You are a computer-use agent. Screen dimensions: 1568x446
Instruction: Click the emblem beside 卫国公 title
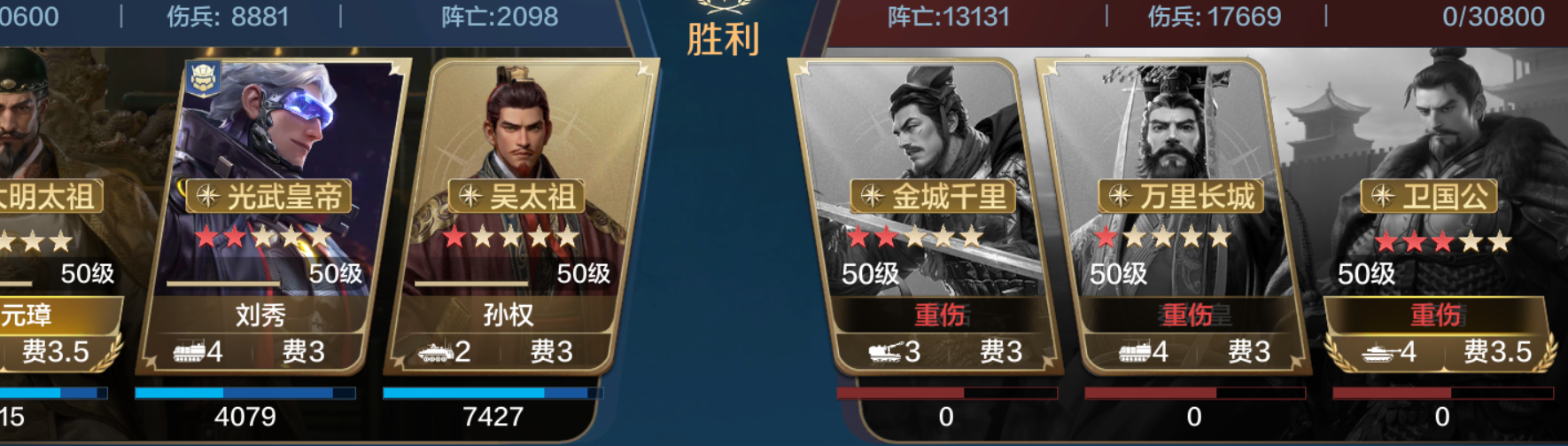point(1382,196)
